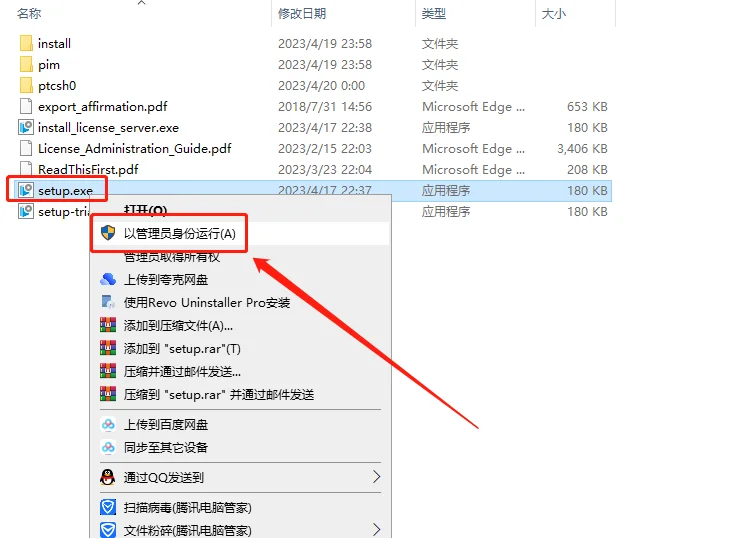Expand the 文件粉碎 submenu arrow
Image resolution: width=735 pixels, height=538 pixels.
377,530
